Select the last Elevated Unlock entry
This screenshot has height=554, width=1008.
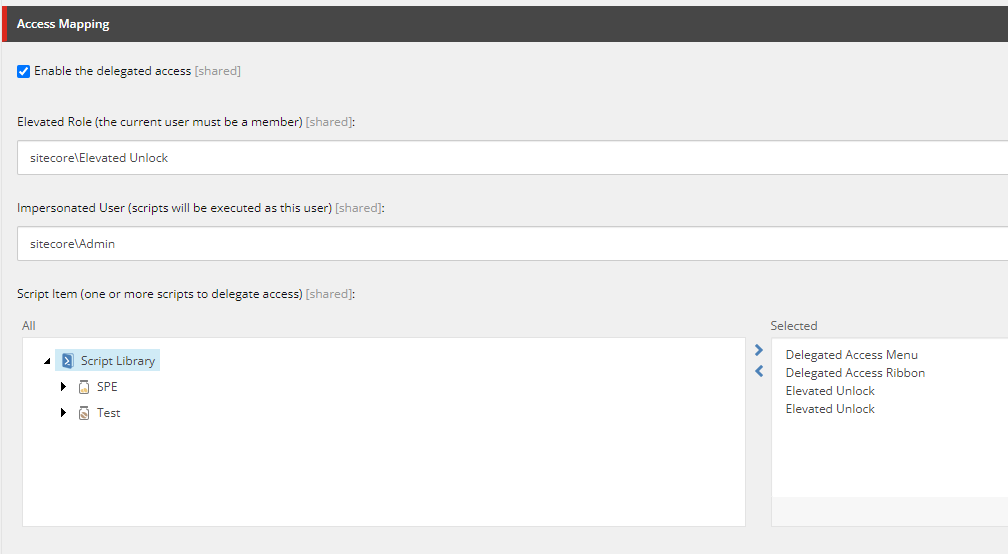tap(830, 409)
